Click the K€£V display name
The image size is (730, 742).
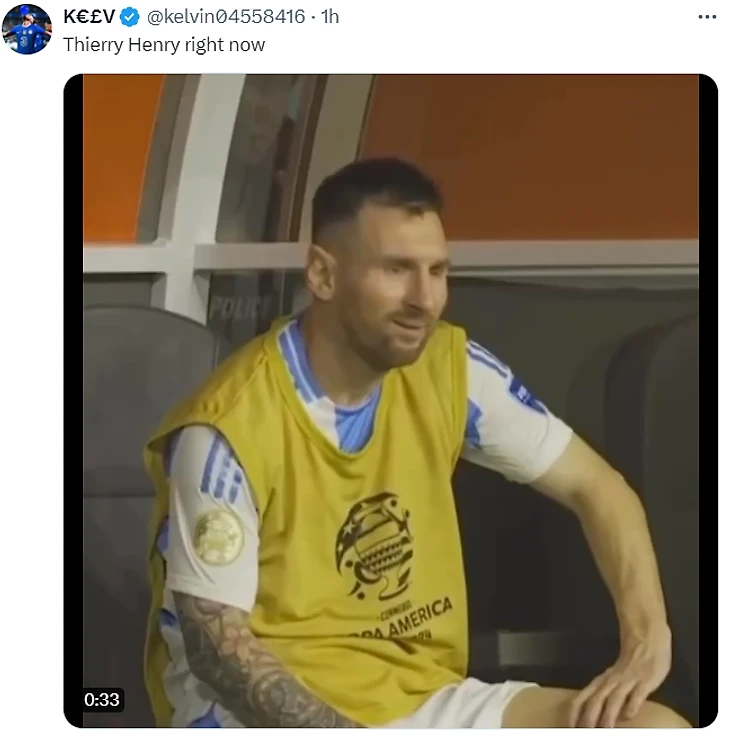[90, 17]
